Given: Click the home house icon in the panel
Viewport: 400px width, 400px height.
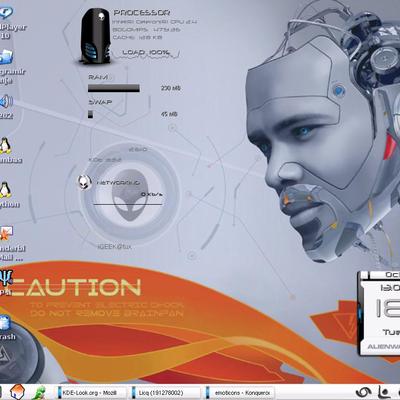Looking at the screenshot, I should (x=17, y=392).
